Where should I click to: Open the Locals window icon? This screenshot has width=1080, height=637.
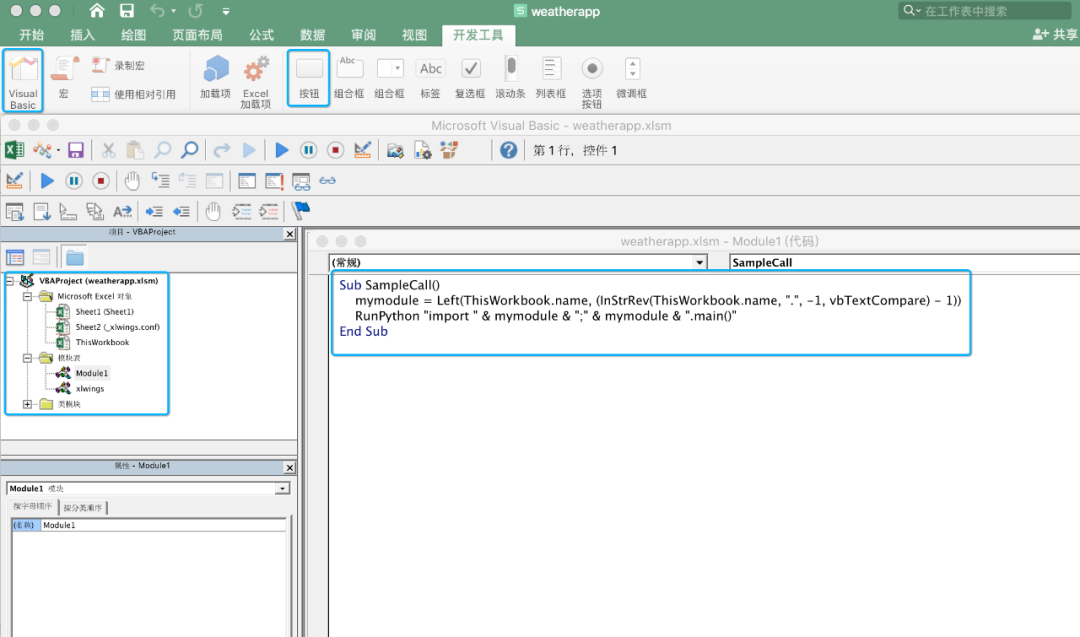[247, 180]
